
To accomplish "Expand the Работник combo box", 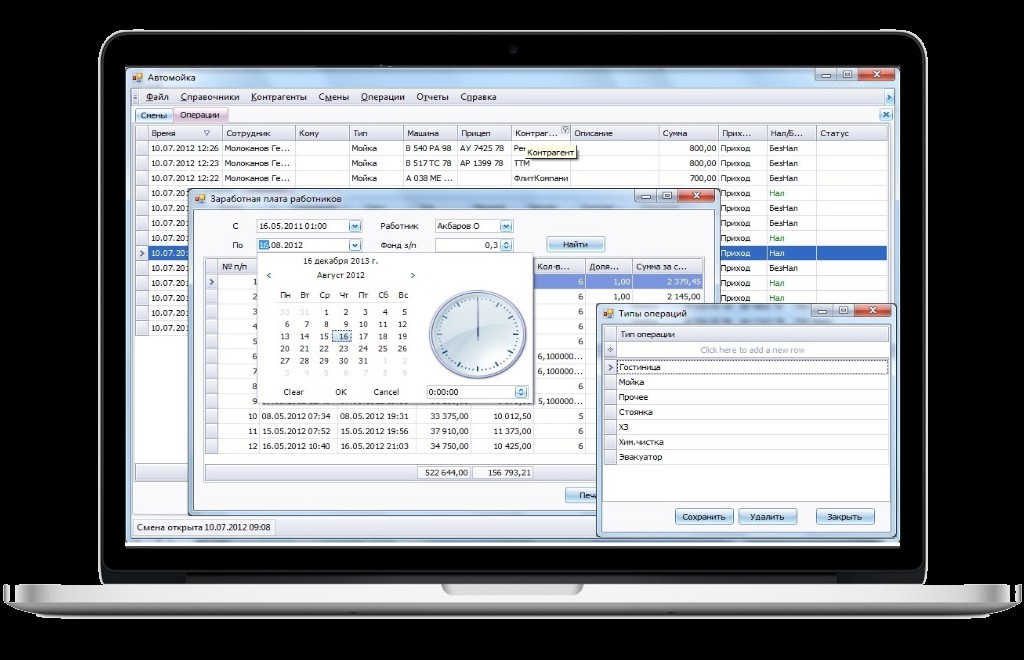I will tap(506, 226).
